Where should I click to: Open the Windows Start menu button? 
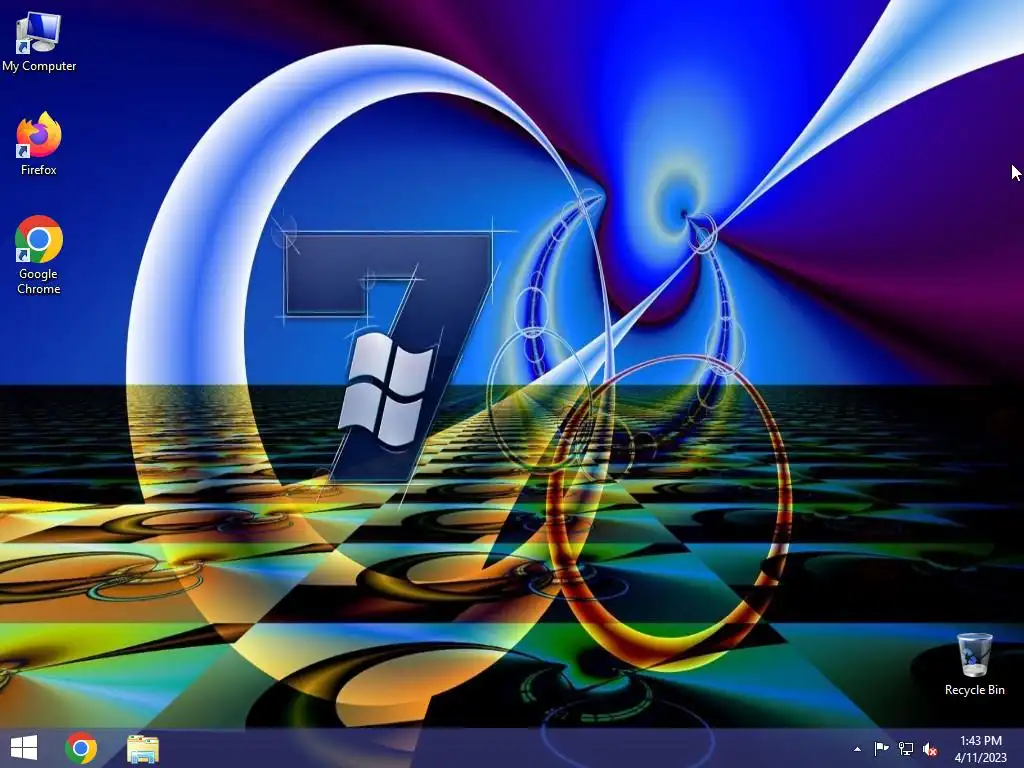coord(24,748)
